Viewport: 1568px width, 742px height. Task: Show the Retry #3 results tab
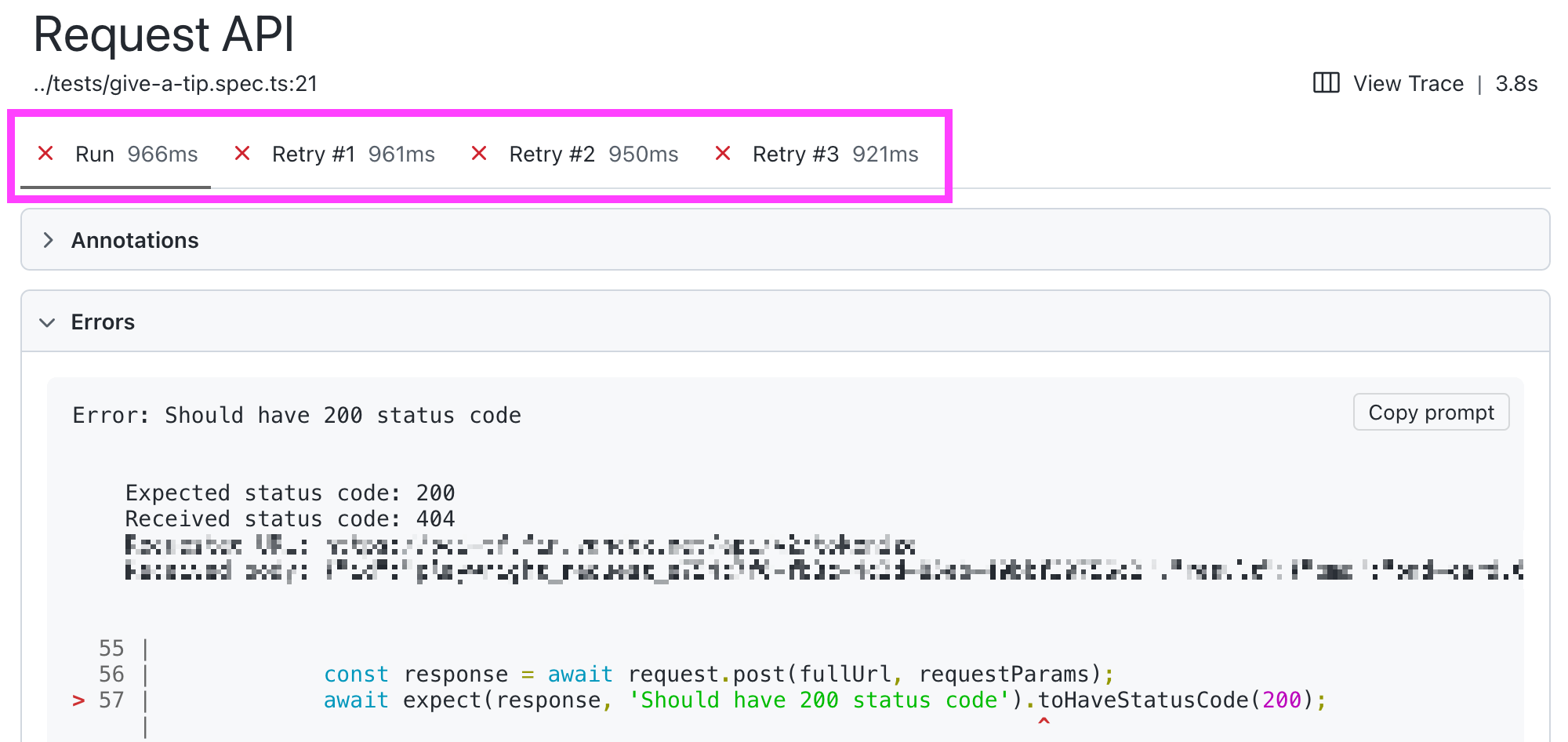pyautogui.click(x=835, y=155)
